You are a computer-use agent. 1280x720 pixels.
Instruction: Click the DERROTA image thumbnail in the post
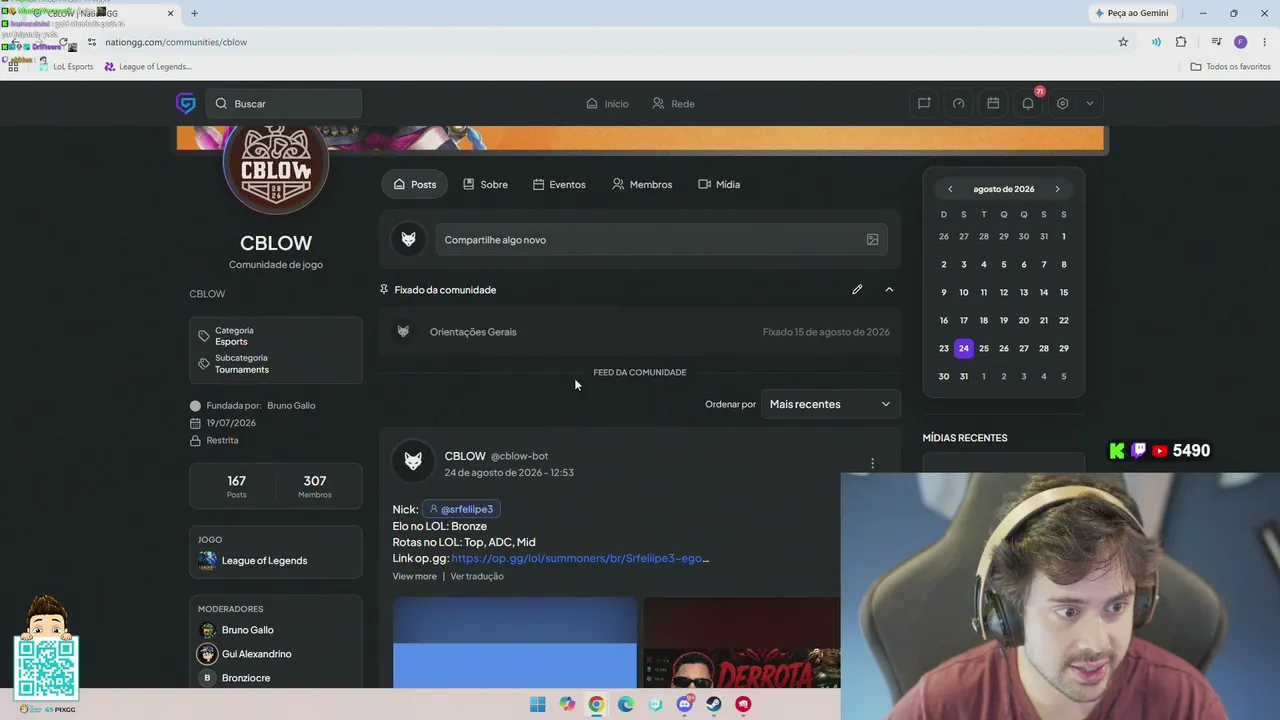[x=742, y=643]
